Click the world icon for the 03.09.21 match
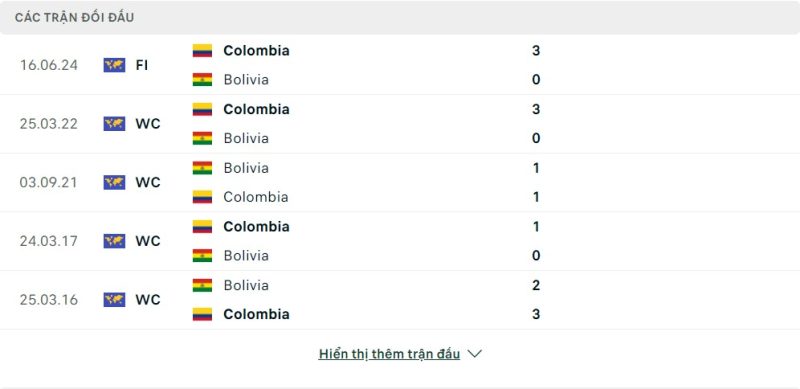Image resolution: width=800 pixels, height=389 pixels. point(114,182)
